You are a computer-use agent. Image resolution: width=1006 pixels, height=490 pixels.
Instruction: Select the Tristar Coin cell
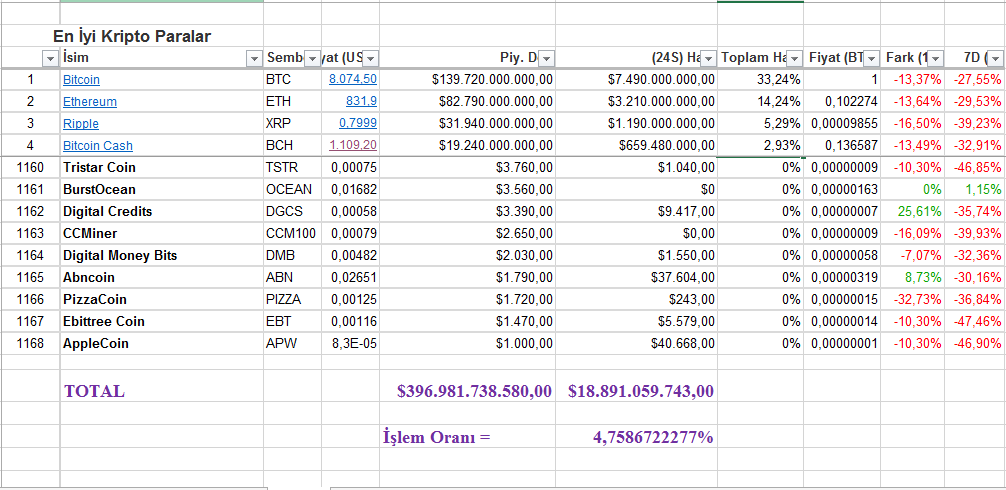click(162, 168)
